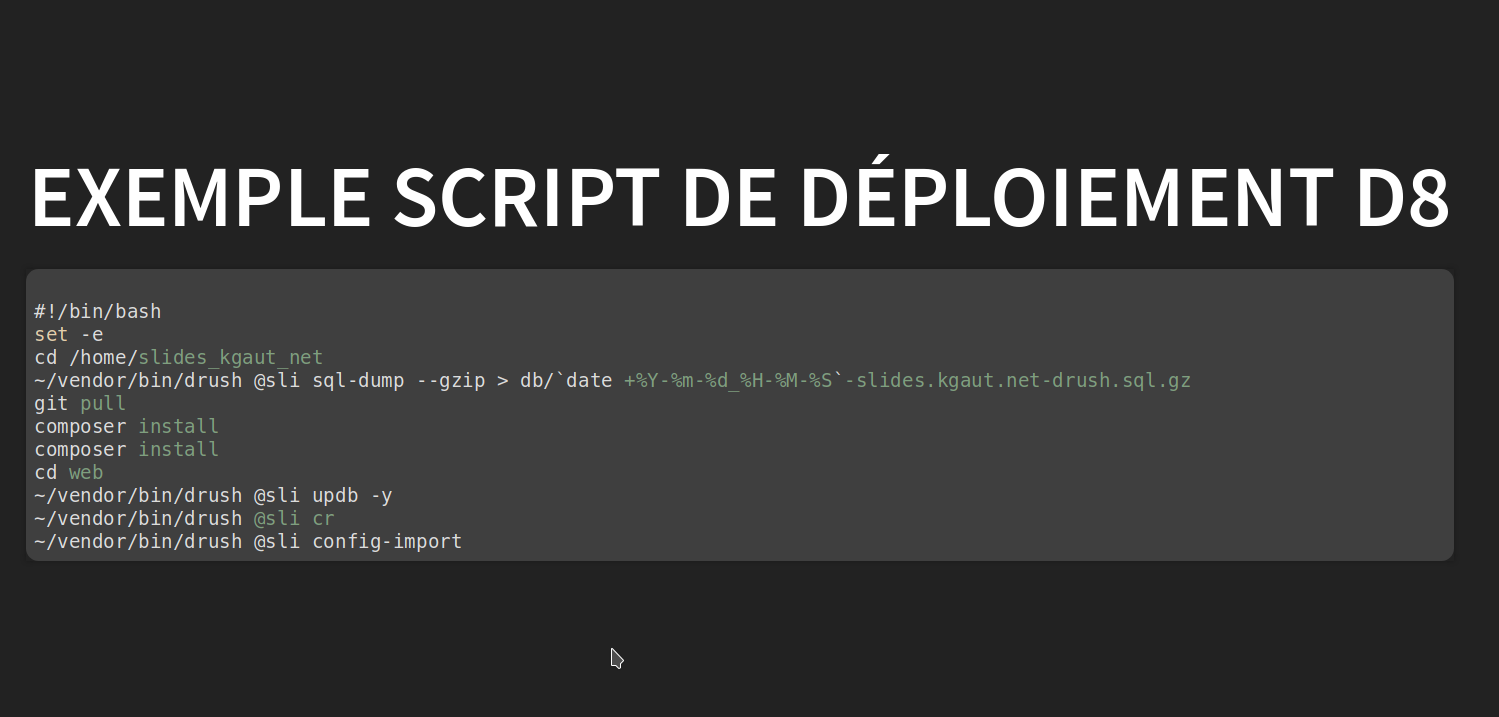The width and height of the screenshot is (1499, 717).
Task: Click "updb -y" in the drush command
Action: click(352, 496)
